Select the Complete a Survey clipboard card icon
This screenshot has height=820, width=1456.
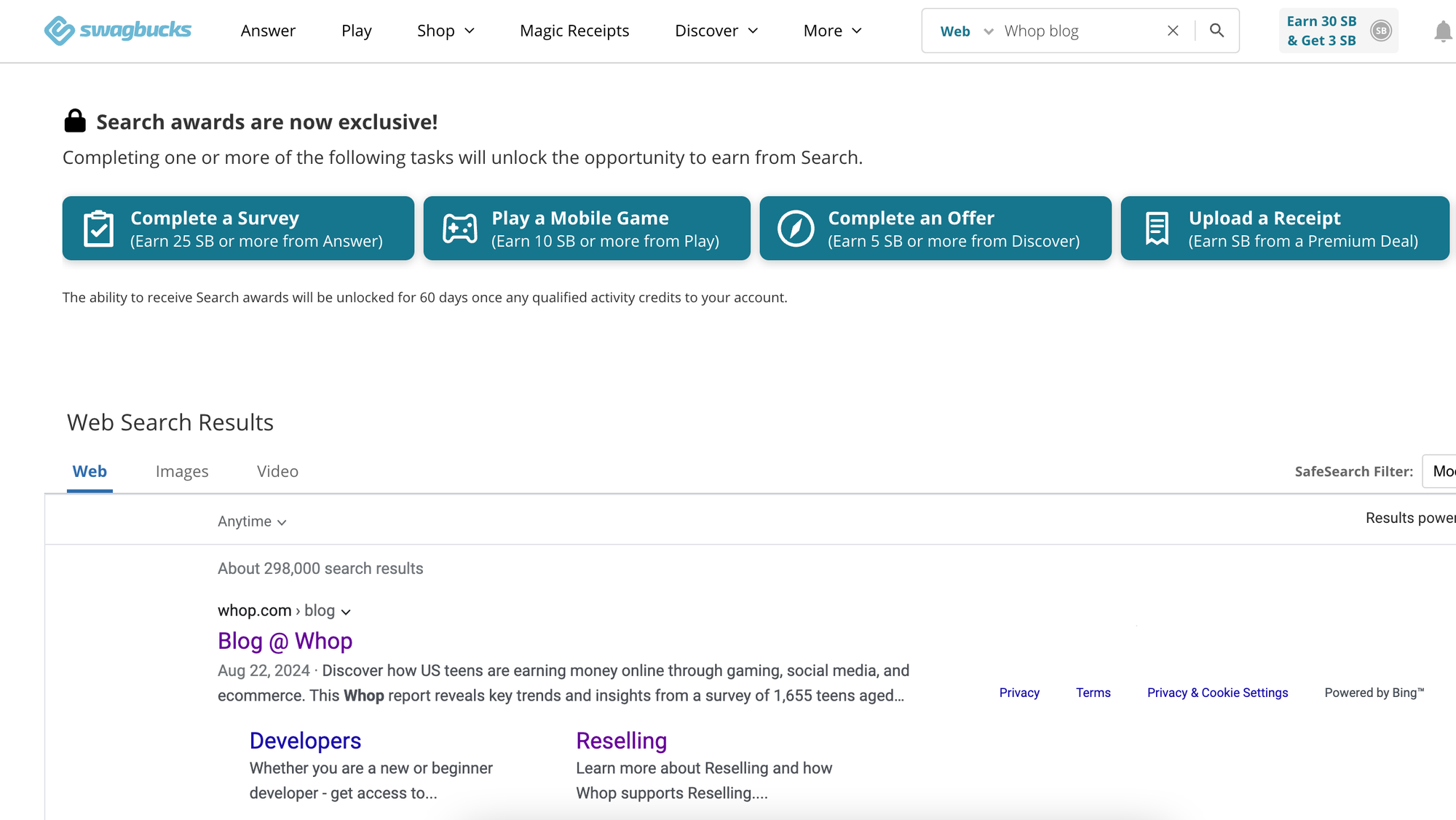98,228
